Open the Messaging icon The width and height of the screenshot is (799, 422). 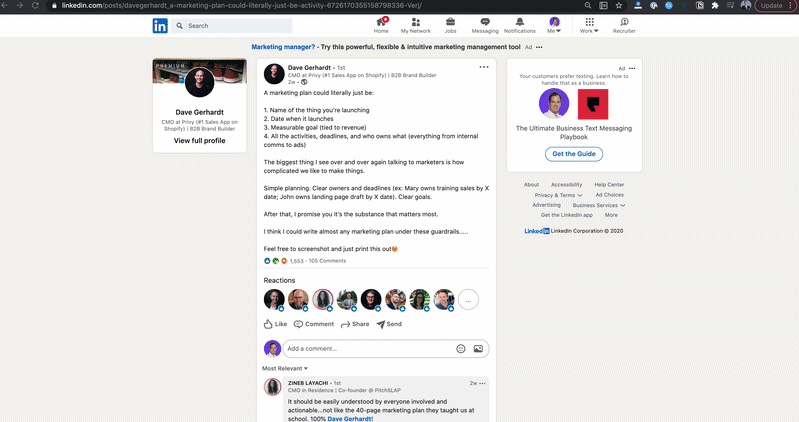click(x=485, y=25)
